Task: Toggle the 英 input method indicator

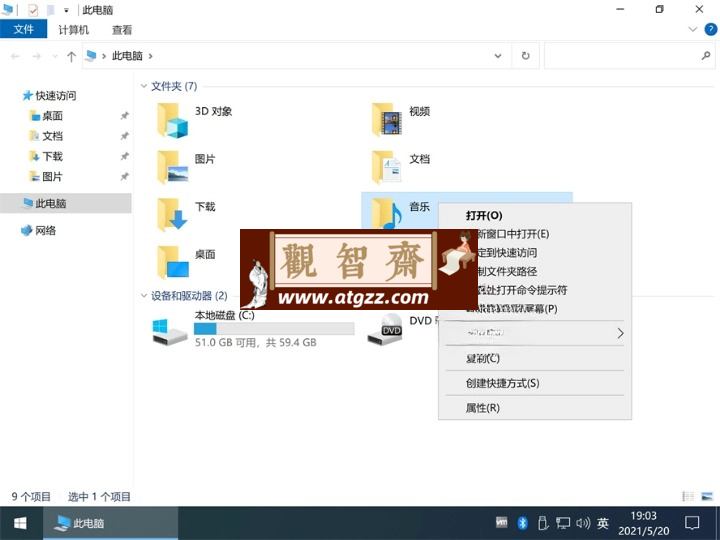Action: pos(603,523)
